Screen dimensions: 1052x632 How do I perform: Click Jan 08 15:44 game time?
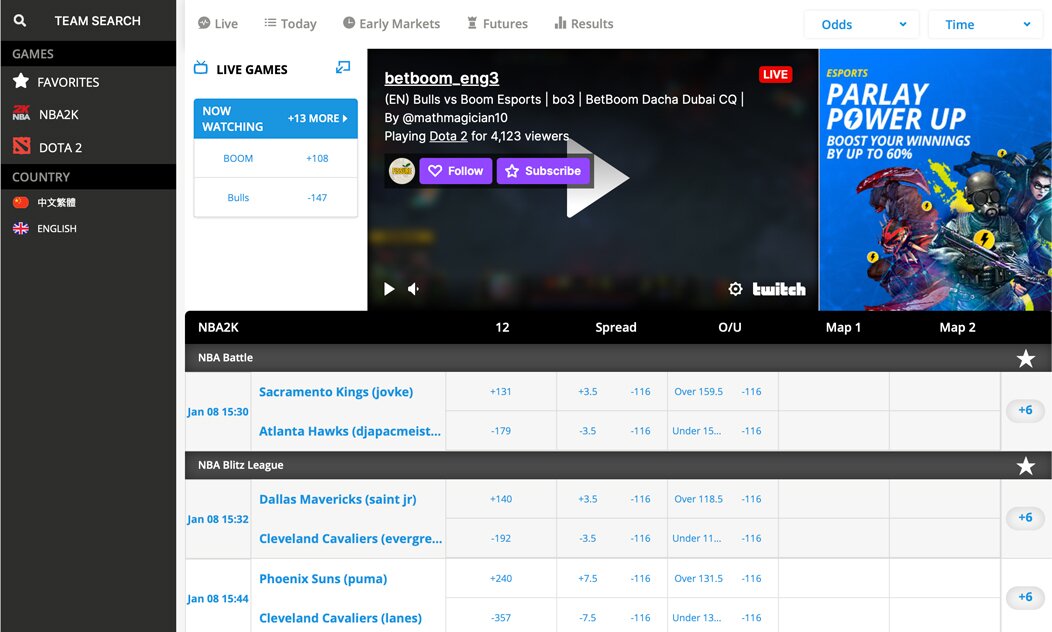pos(217,598)
